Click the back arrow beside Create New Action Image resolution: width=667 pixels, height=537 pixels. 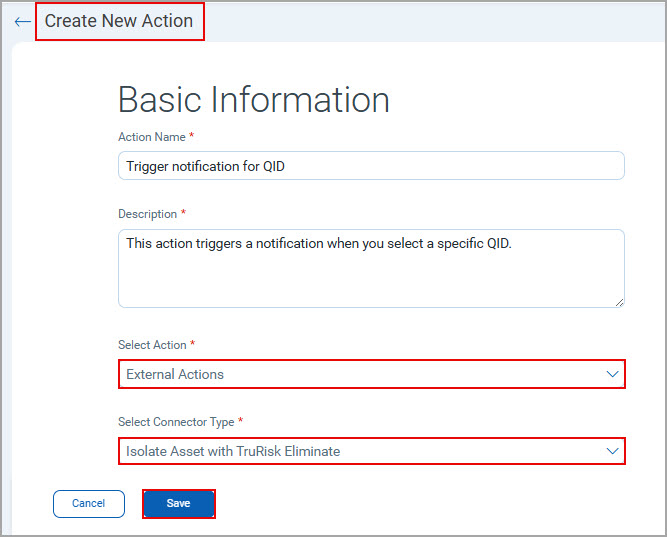22,22
